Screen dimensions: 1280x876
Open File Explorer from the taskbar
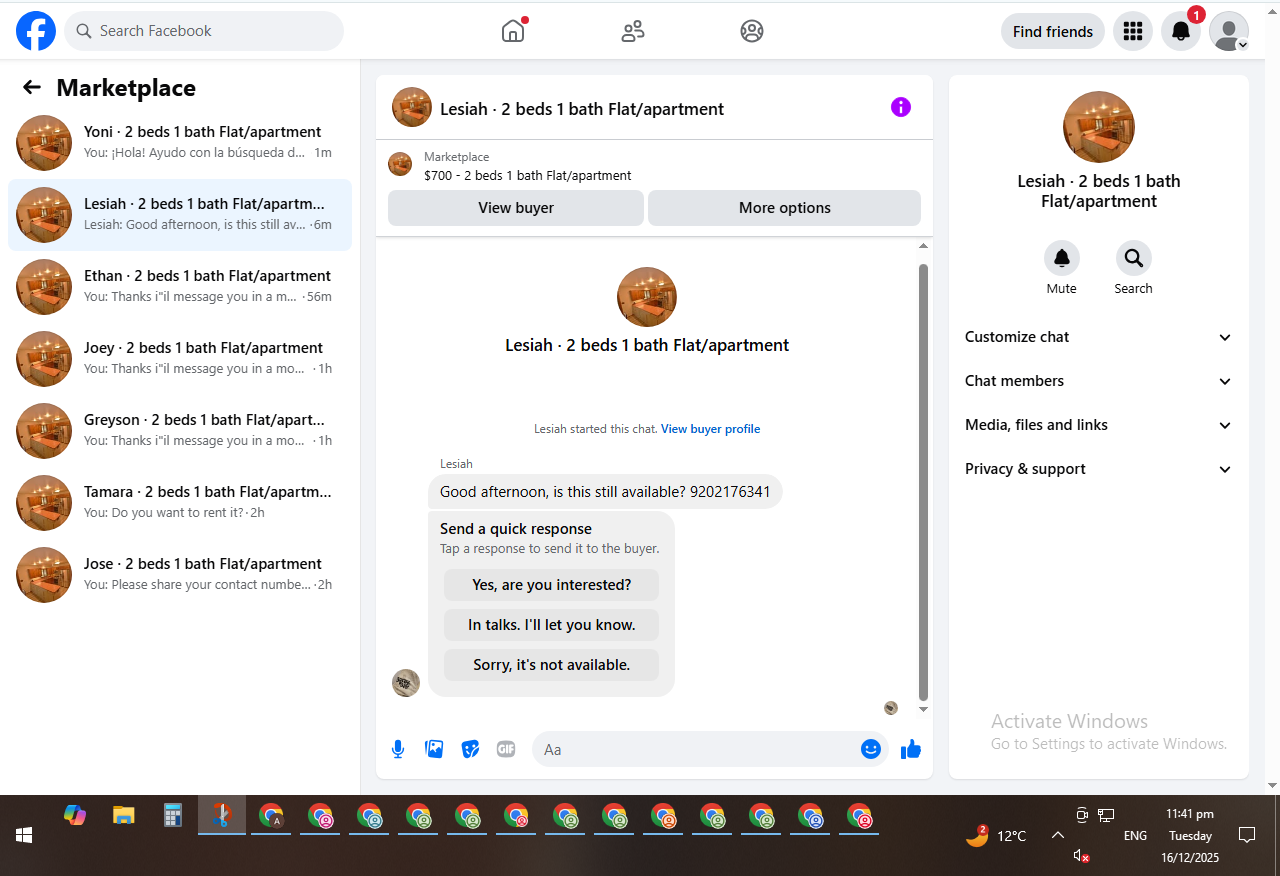[x=124, y=815]
